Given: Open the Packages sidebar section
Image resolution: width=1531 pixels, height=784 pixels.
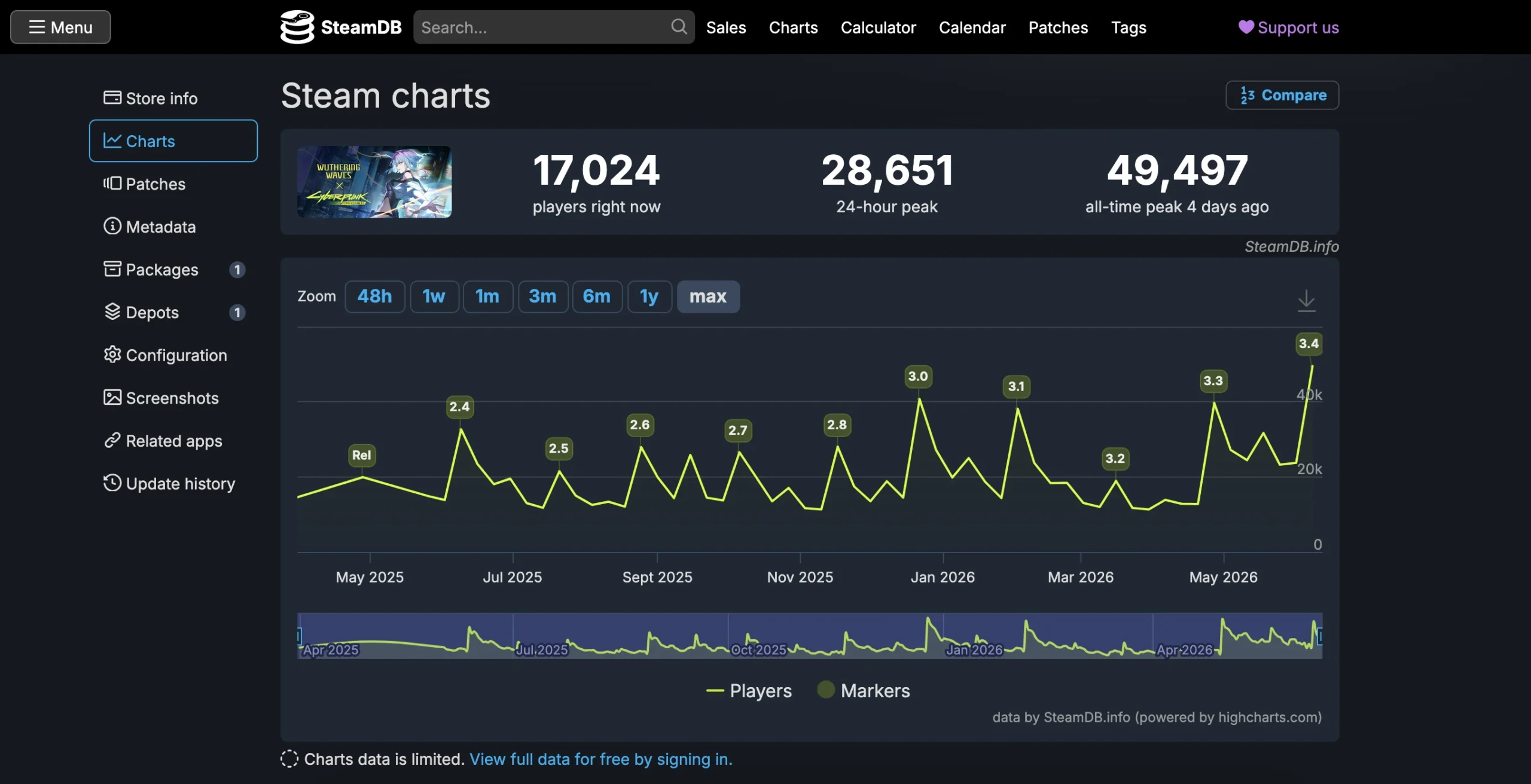Looking at the screenshot, I should (x=173, y=270).
